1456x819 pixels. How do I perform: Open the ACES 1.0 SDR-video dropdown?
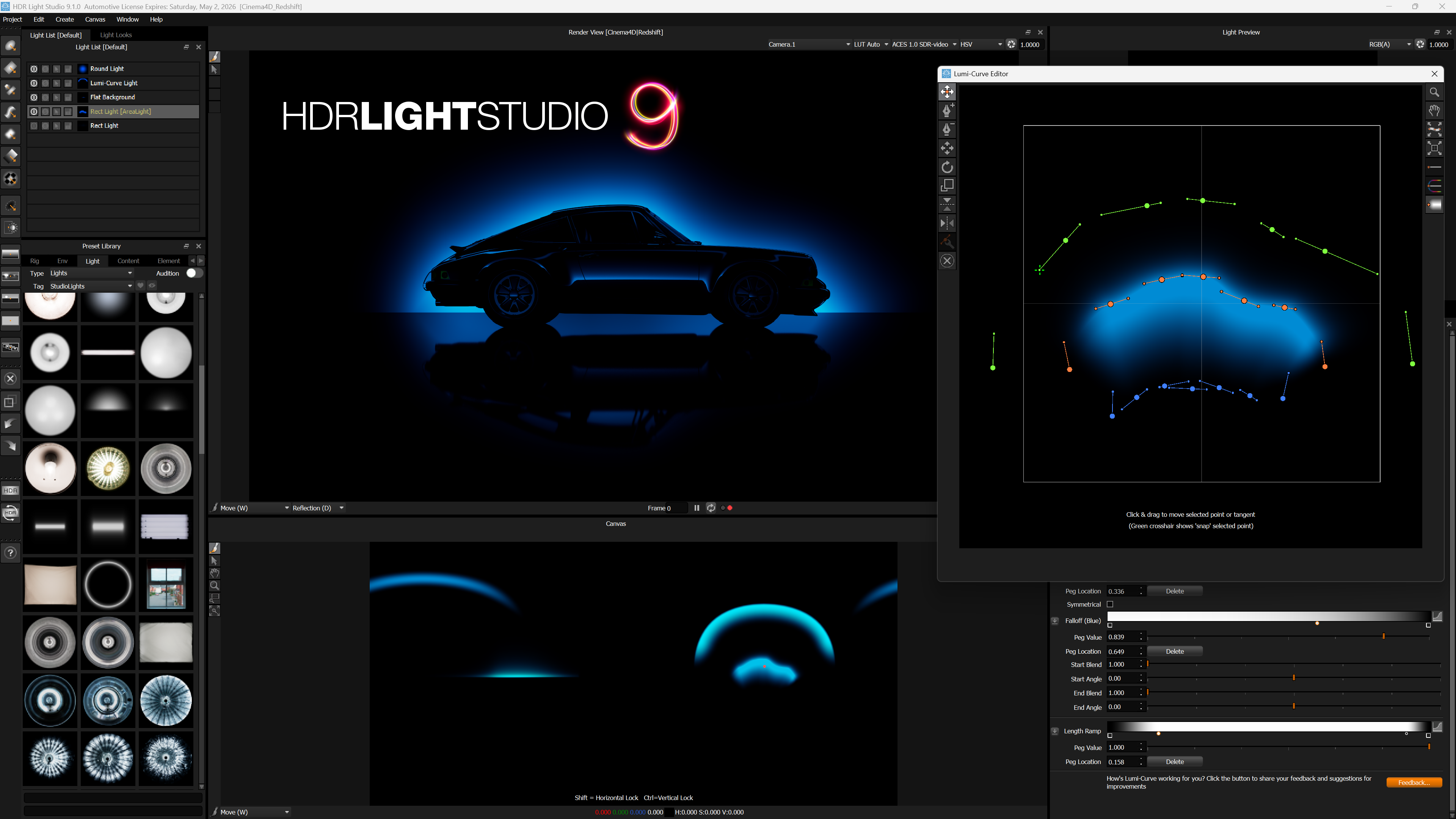tap(924, 44)
